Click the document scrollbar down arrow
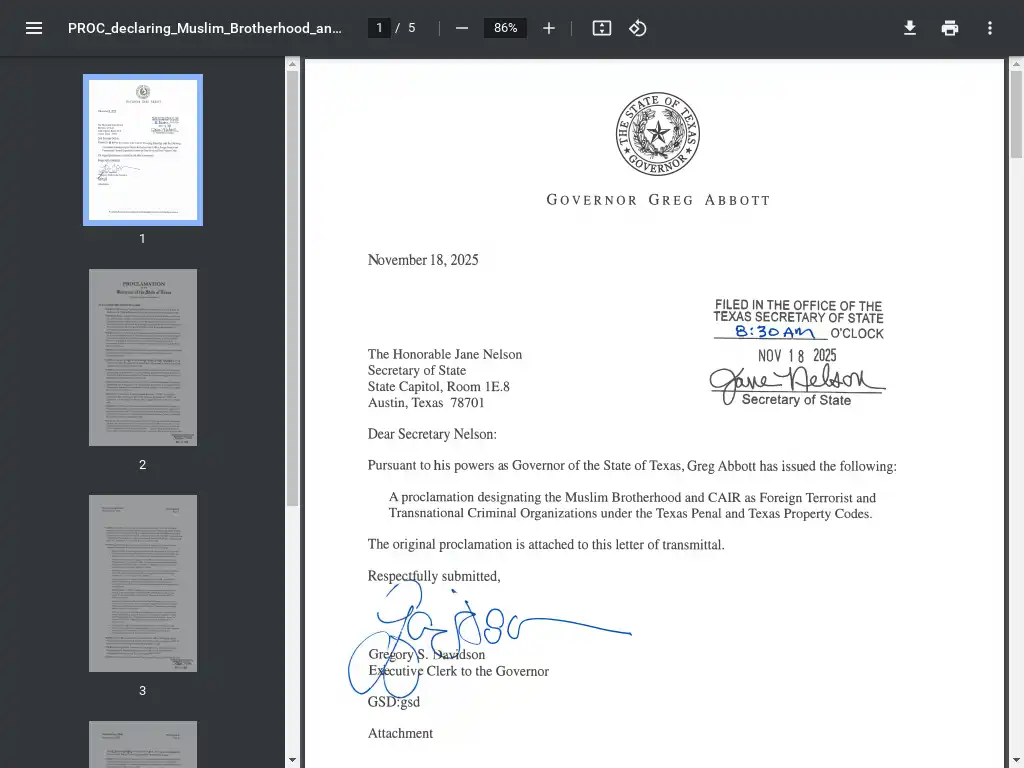The height and width of the screenshot is (768, 1024). pyautogui.click(x=1016, y=760)
